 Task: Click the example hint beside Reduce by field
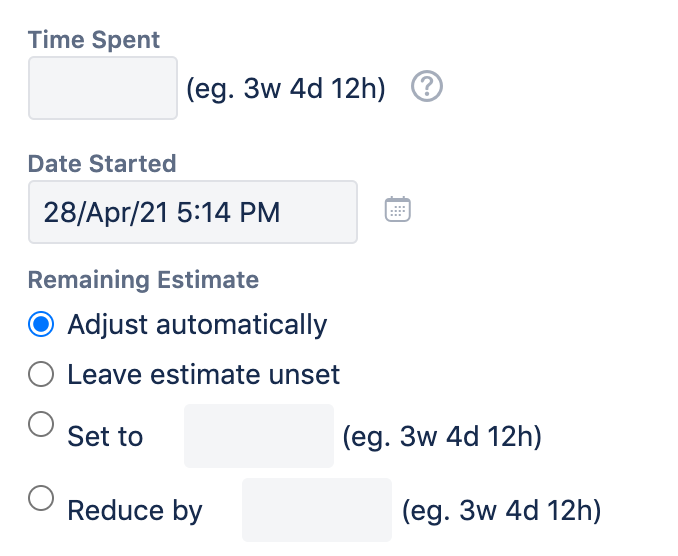[x=501, y=511]
